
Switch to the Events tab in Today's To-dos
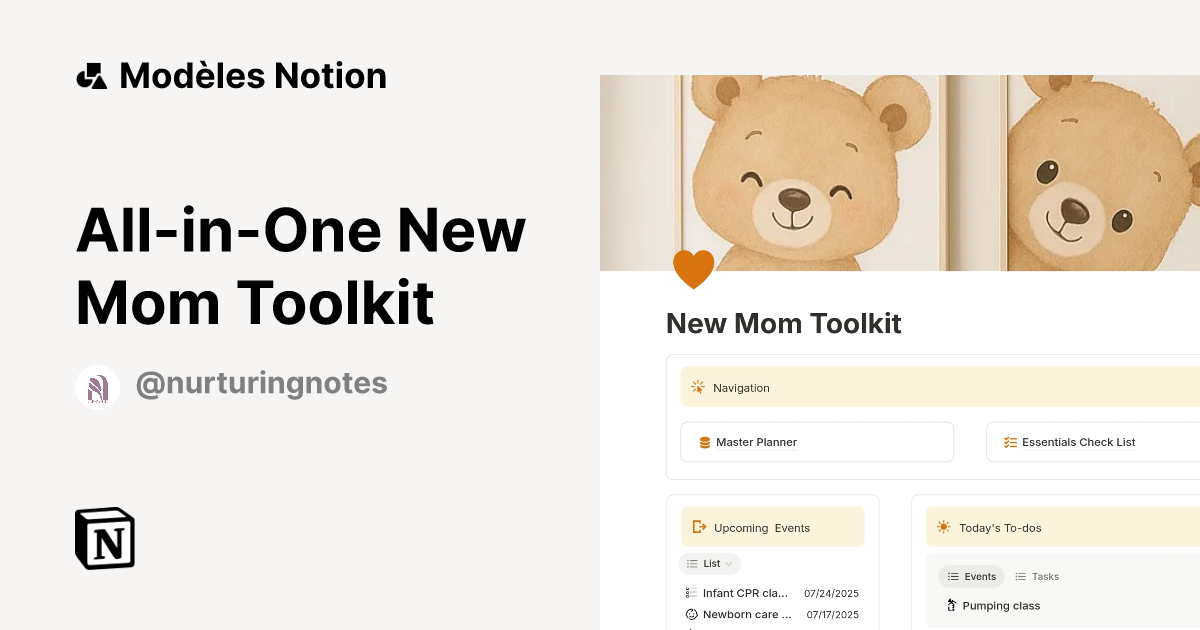pos(971,576)
